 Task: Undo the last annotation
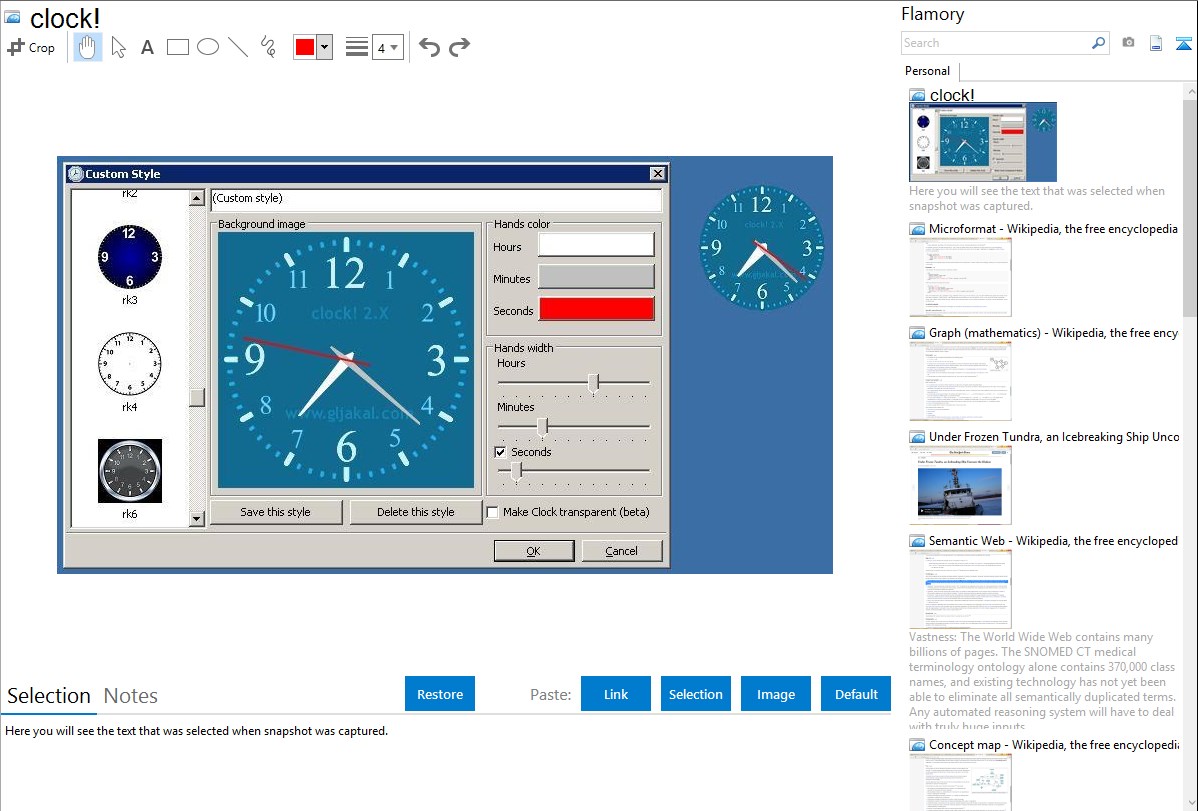click(429, 47)
